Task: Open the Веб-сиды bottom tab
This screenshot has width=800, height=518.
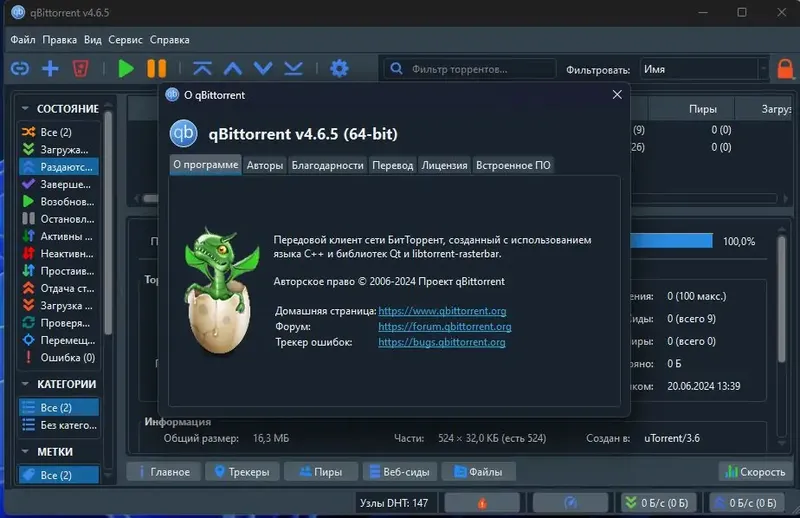Action: point(399,472)
